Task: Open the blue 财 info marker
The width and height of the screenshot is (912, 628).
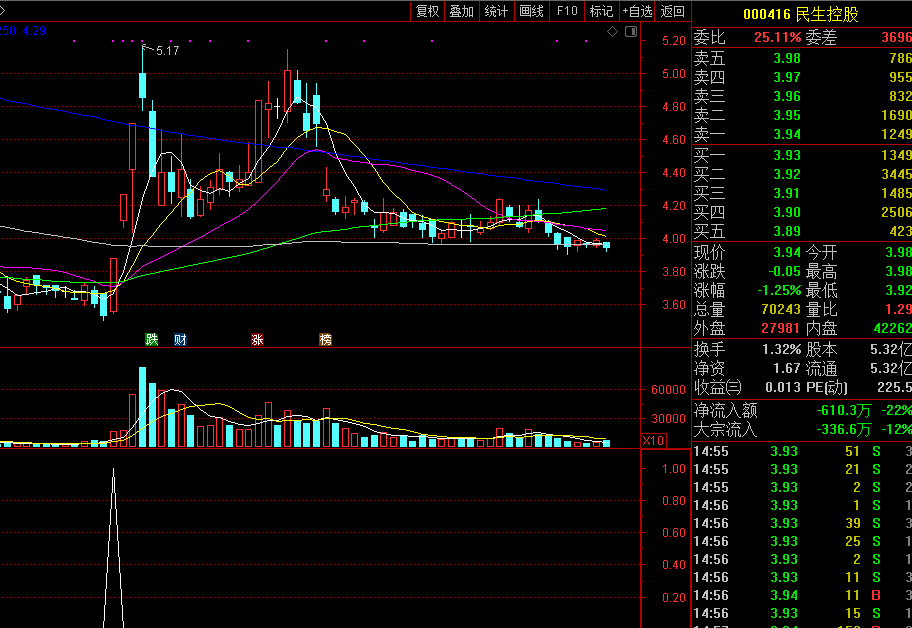Action: pyautogui.click(x=180, y=340)
